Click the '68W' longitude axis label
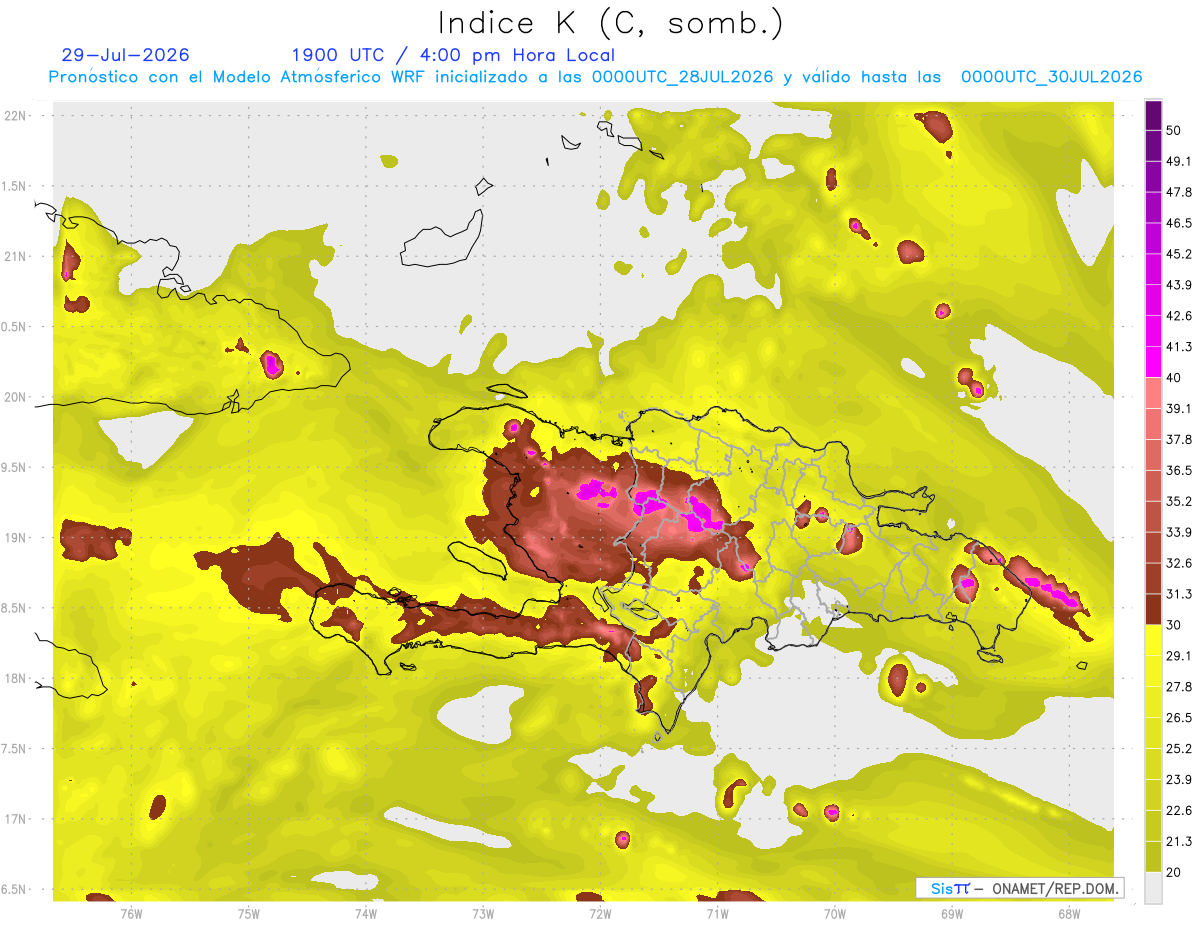Screen dimensions: 1200x927 pos(1069,914)
